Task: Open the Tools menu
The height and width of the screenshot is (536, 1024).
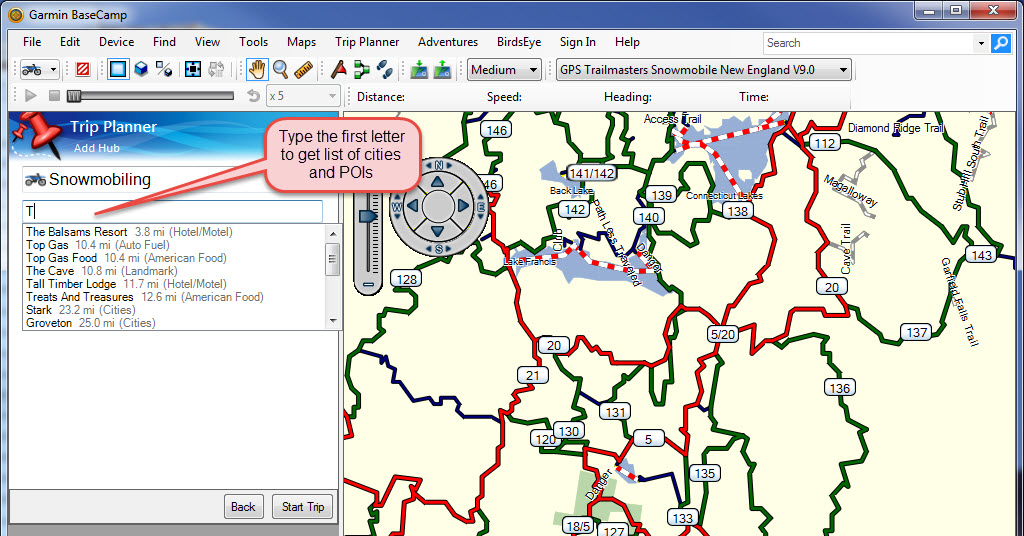Action: [x=253, y=42]
